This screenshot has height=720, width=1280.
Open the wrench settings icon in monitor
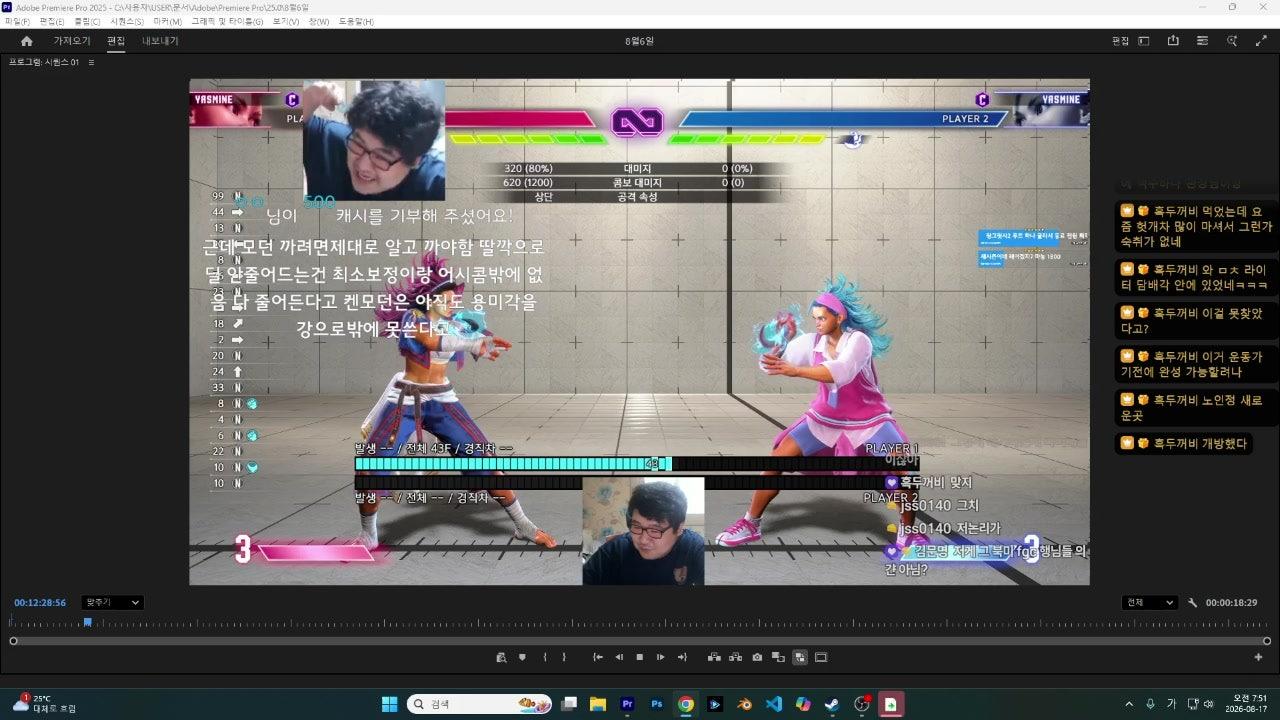click(1193, 603)
